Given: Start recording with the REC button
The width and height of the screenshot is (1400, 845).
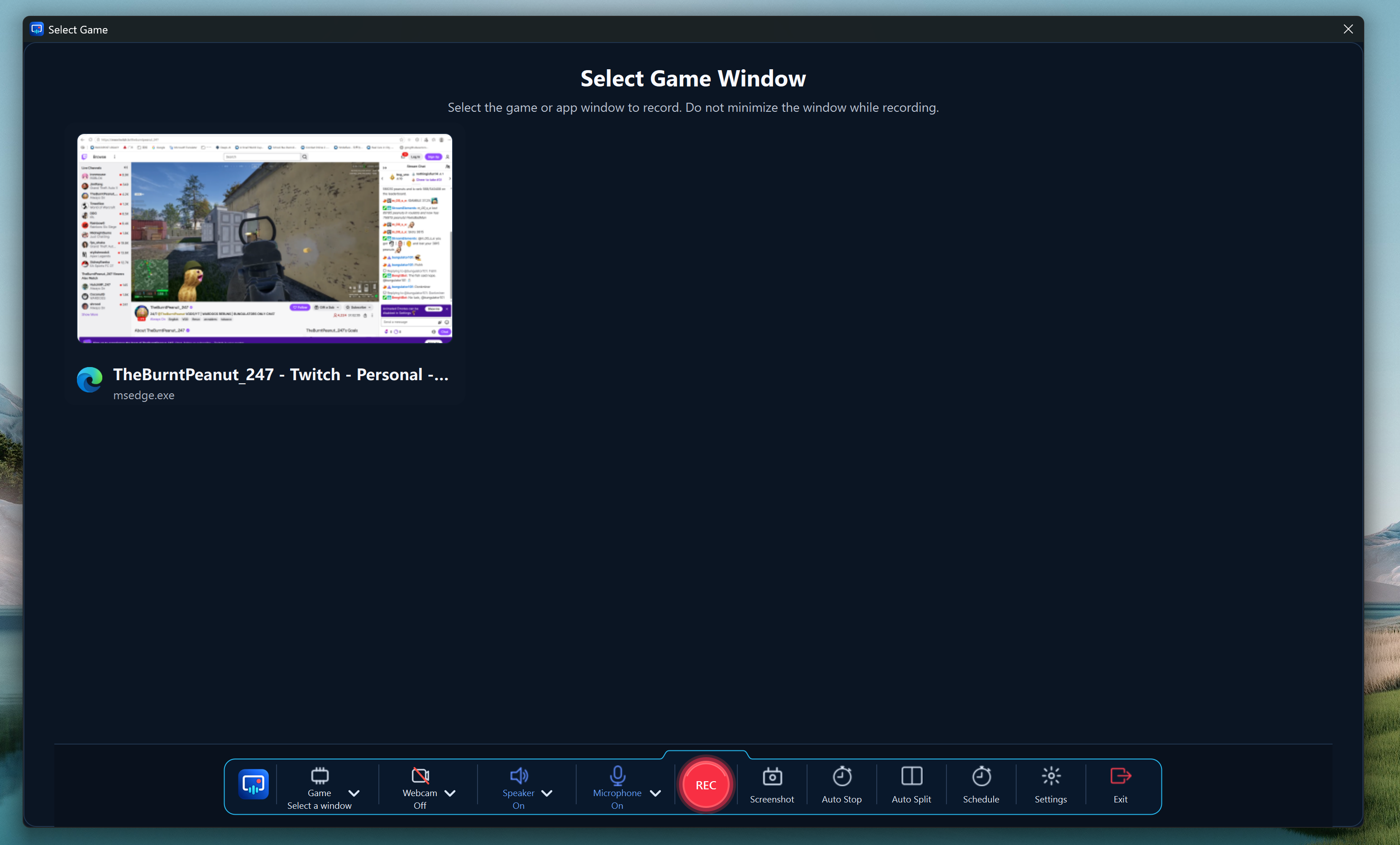Looking at the screenshot, I should [x=706, y=785].
